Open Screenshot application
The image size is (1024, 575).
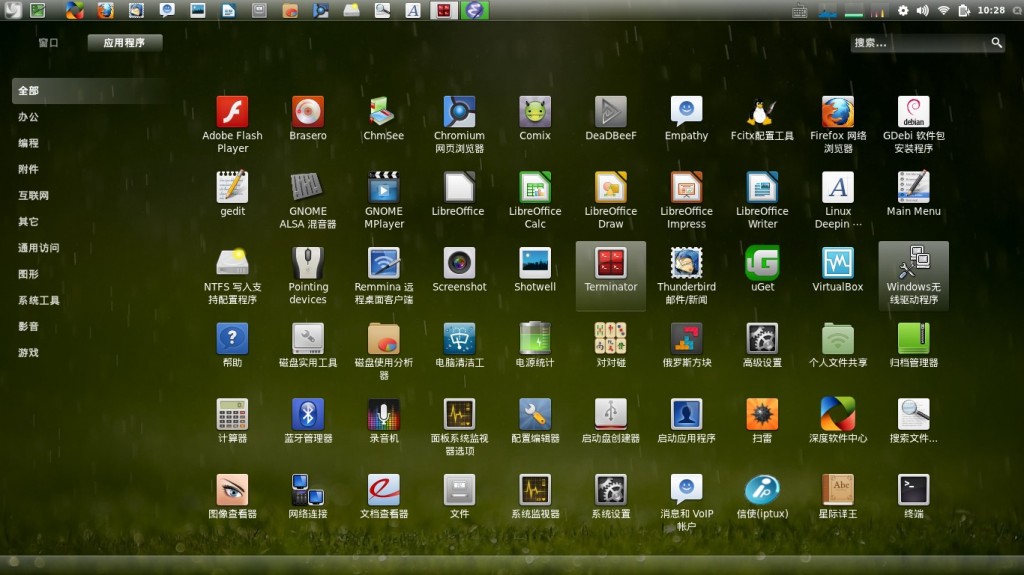(x=459, y=270)
